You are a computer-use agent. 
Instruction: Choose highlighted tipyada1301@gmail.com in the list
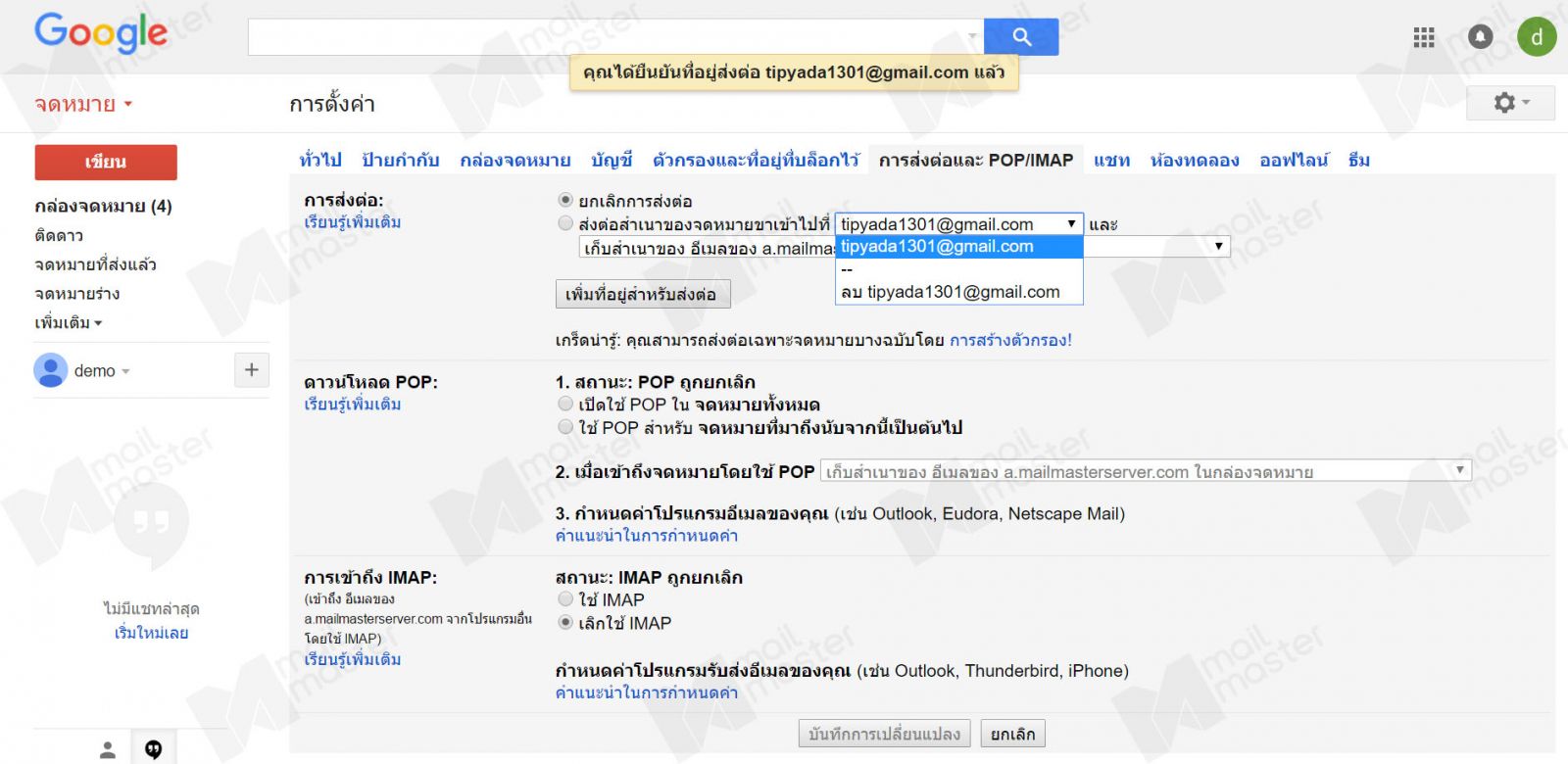(959, 246)
